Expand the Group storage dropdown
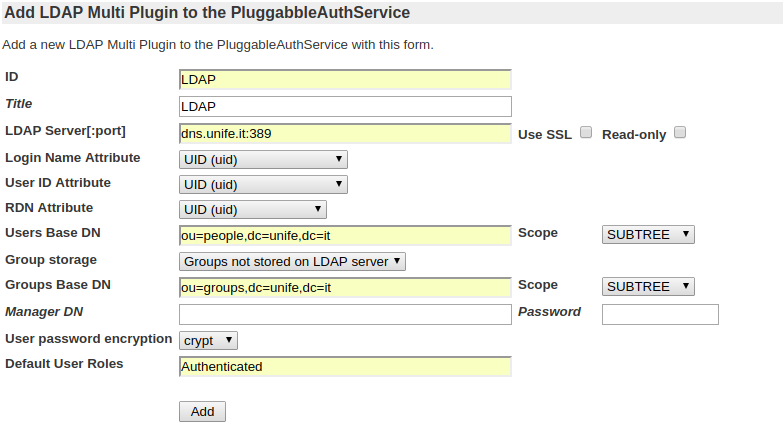The height and width of the screenshot is (445, 783). coord(292,261)
